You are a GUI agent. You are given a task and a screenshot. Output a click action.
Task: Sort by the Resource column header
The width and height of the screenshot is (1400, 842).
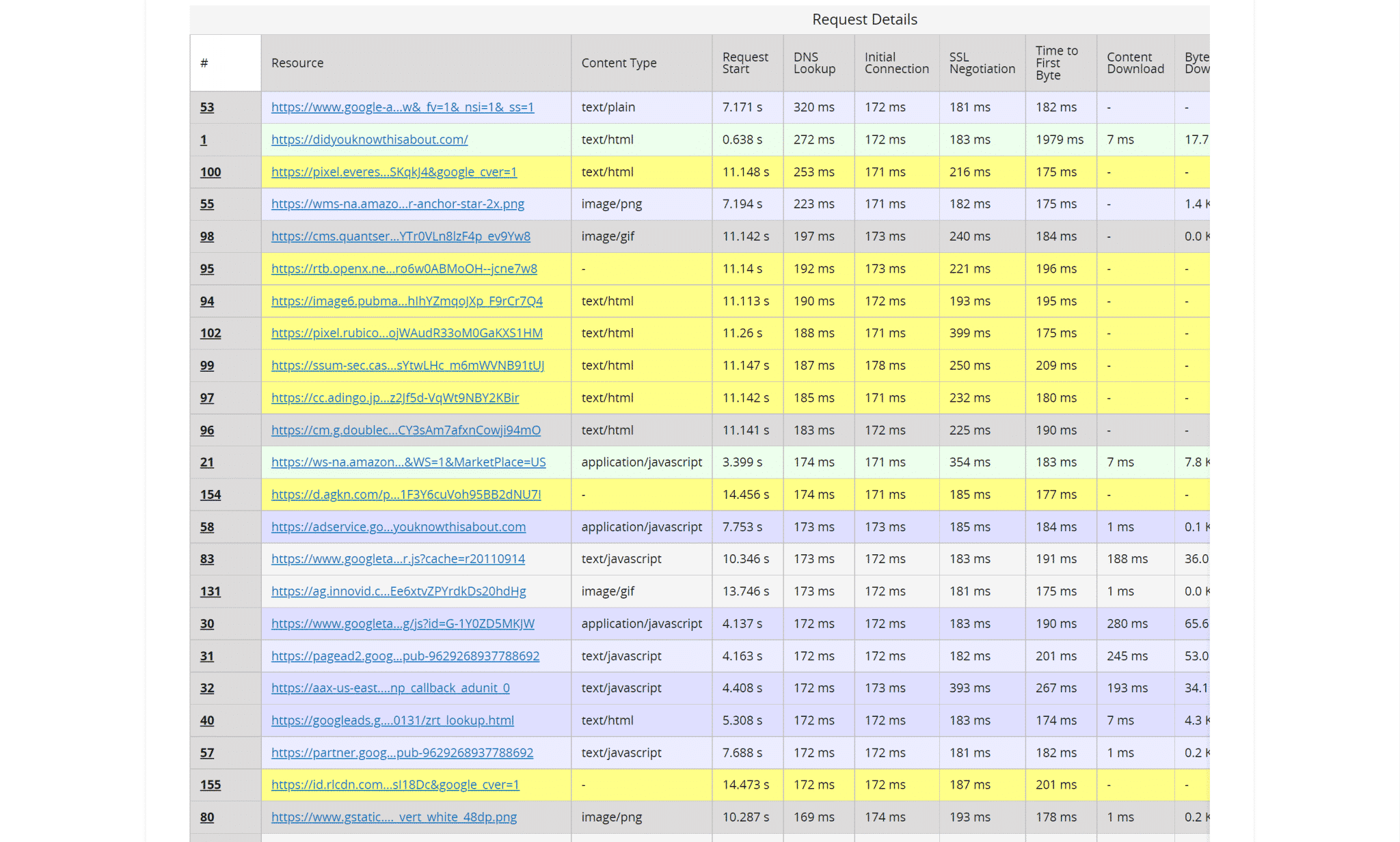coord(297,62)
